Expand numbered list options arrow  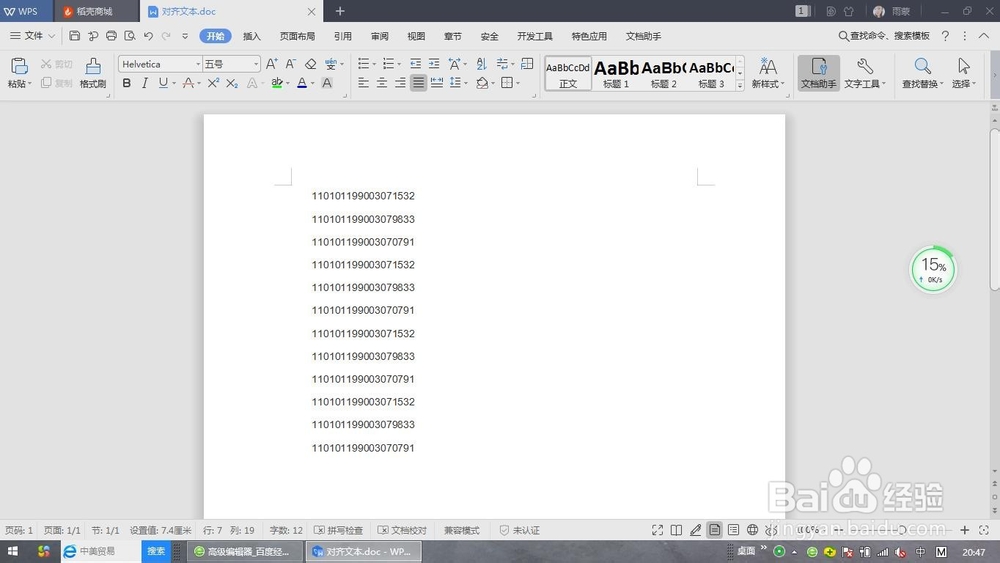tap(399, 64)
